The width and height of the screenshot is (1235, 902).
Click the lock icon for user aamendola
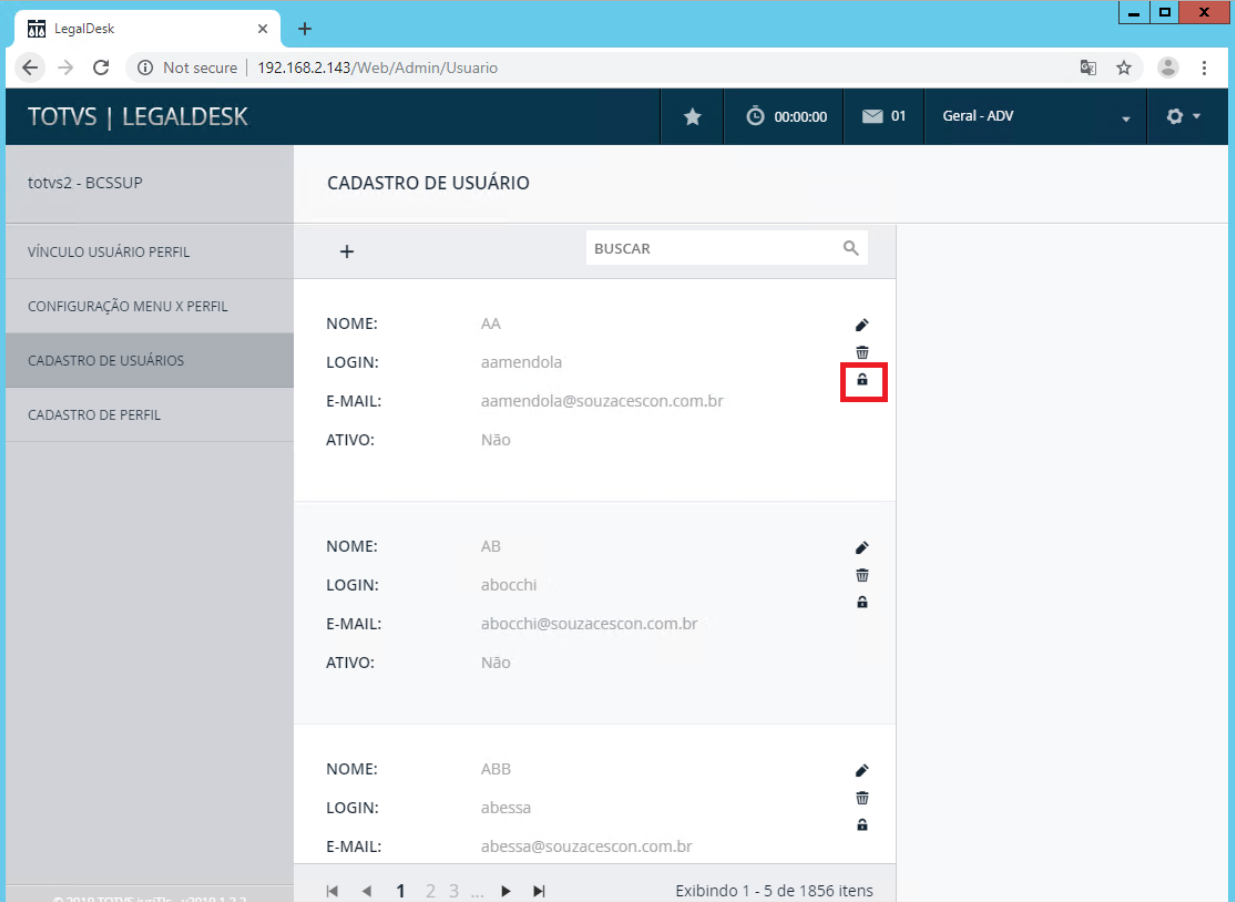862,380
